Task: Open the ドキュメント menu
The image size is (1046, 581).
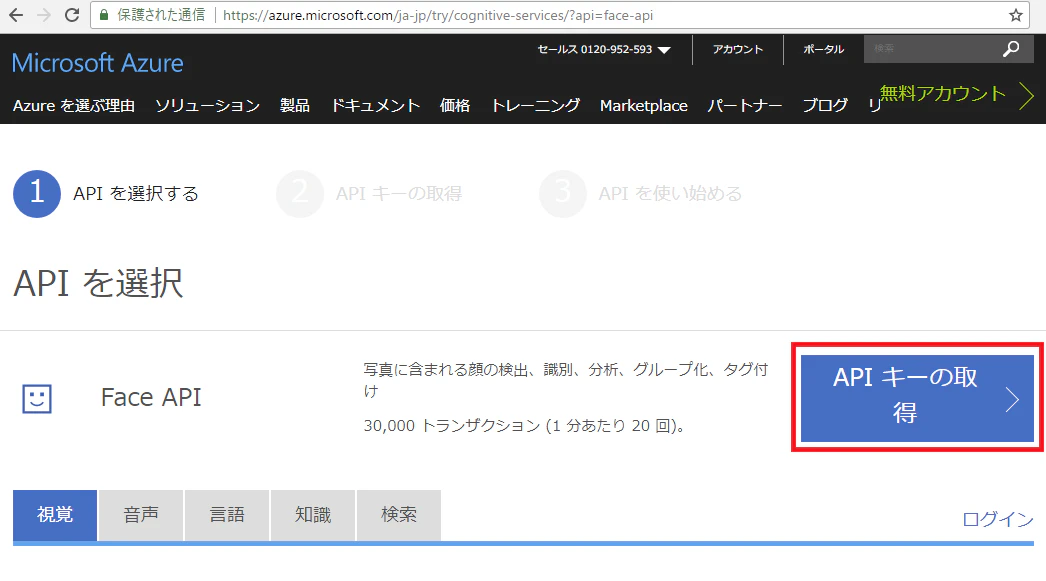Action: pyautogui.click(x=376, y=105)
